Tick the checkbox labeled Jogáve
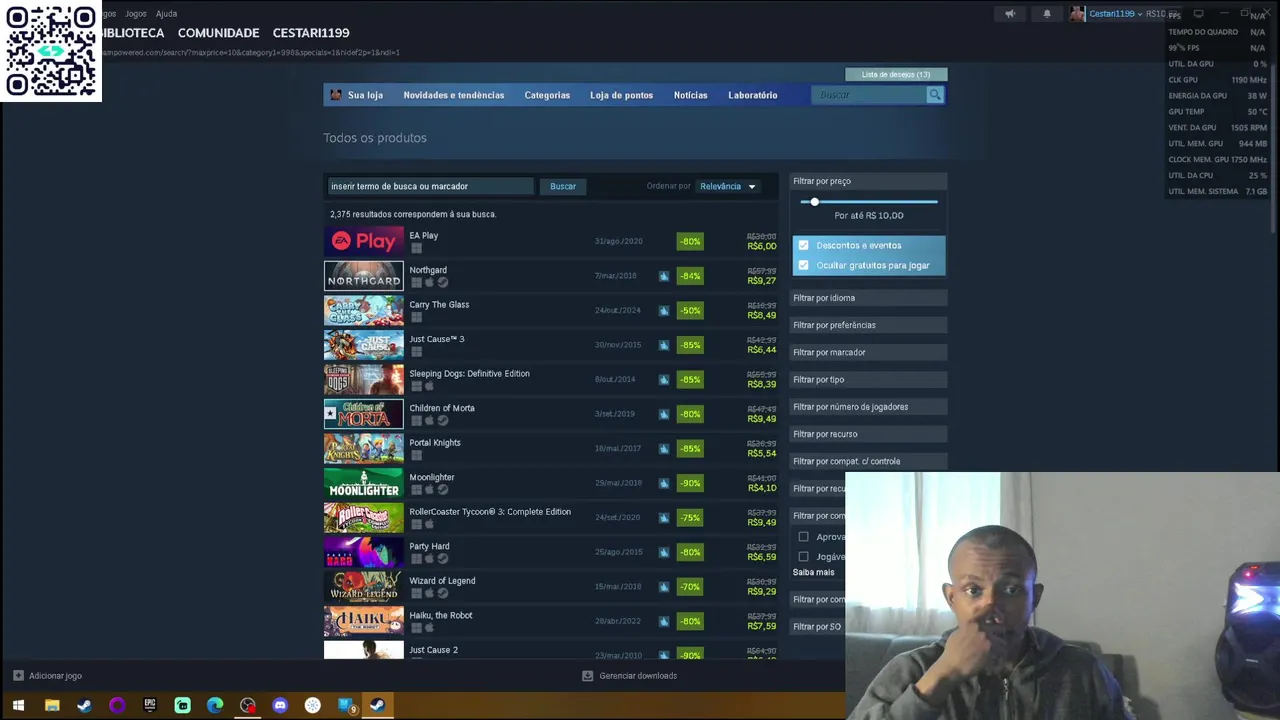1280x720 pixels. point(803,556)
